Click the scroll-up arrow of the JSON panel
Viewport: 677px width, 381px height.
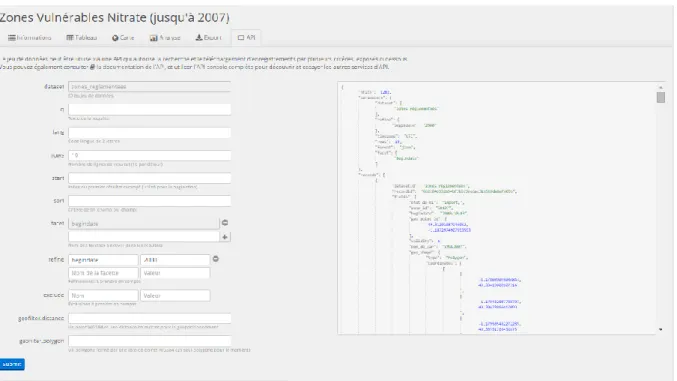click(x=661, y=87)
